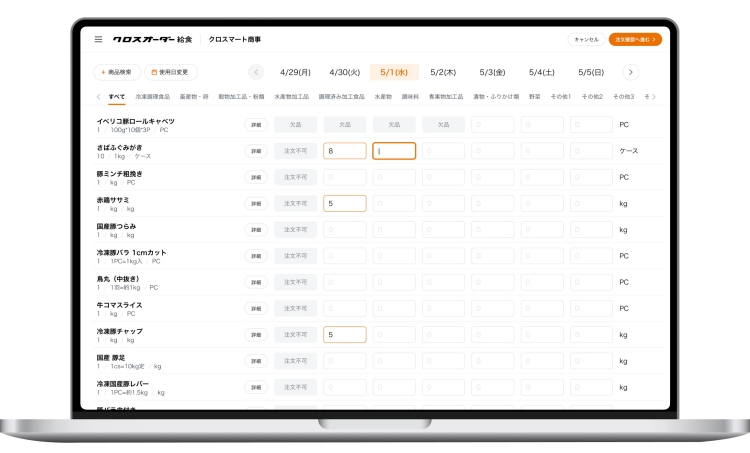Screen dimensions: 750x453
Task: Click さばふぐみがき quantity field showing 8
Action: 345,151
